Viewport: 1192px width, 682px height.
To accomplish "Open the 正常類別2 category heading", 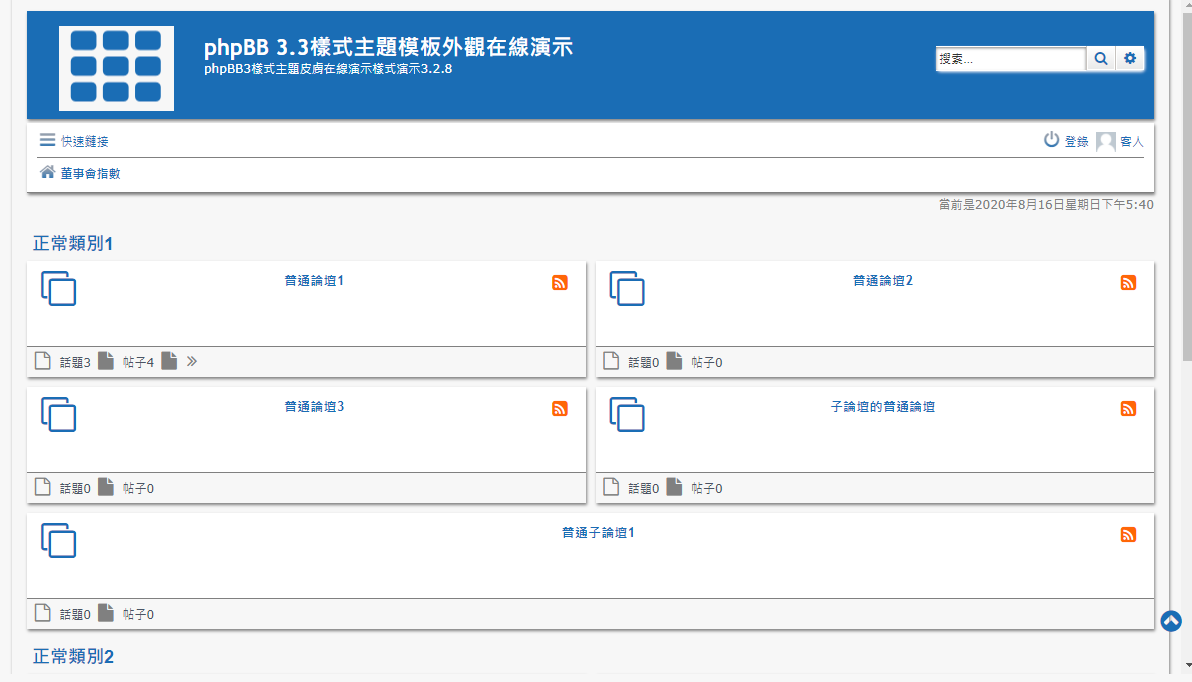I will 73,656.
